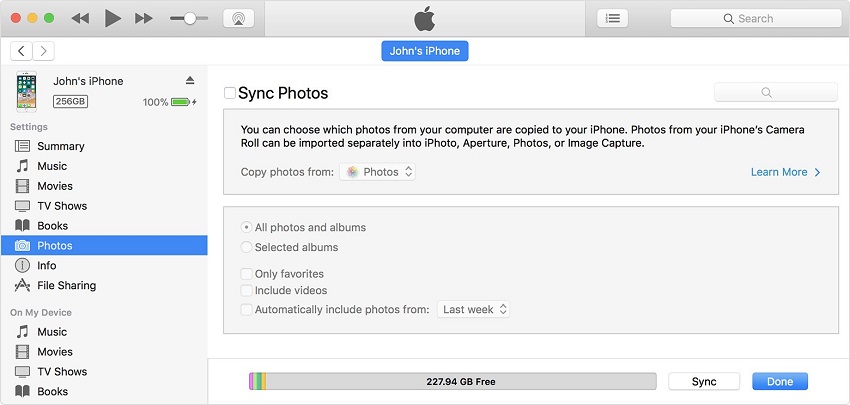Viewport: 850px width, 405px height.
Task: Select File Sharing in sidebar
Action: [x=66, y=285]
